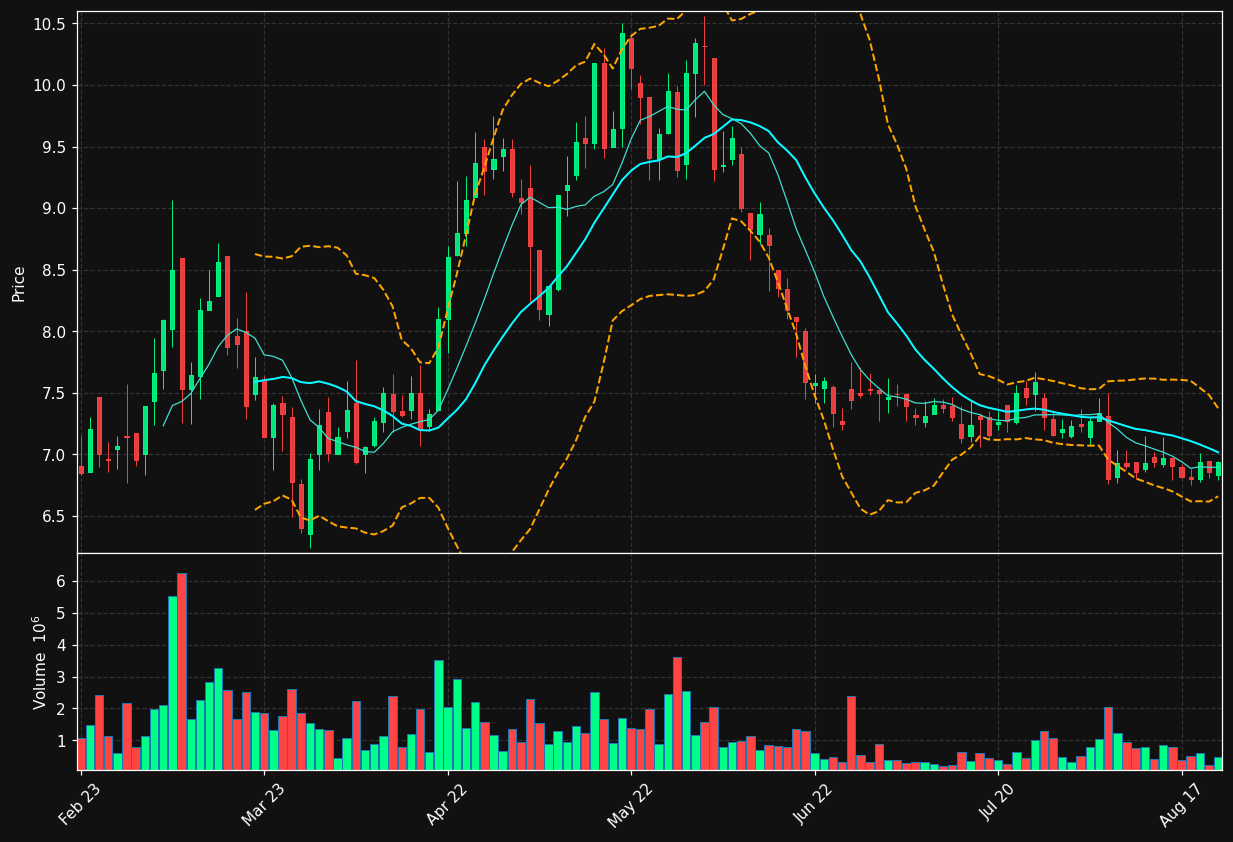The height and width of the screenshot is (842, 1233).
Task: Click the Jun 22 date label
Action: (x=813, y=804)
